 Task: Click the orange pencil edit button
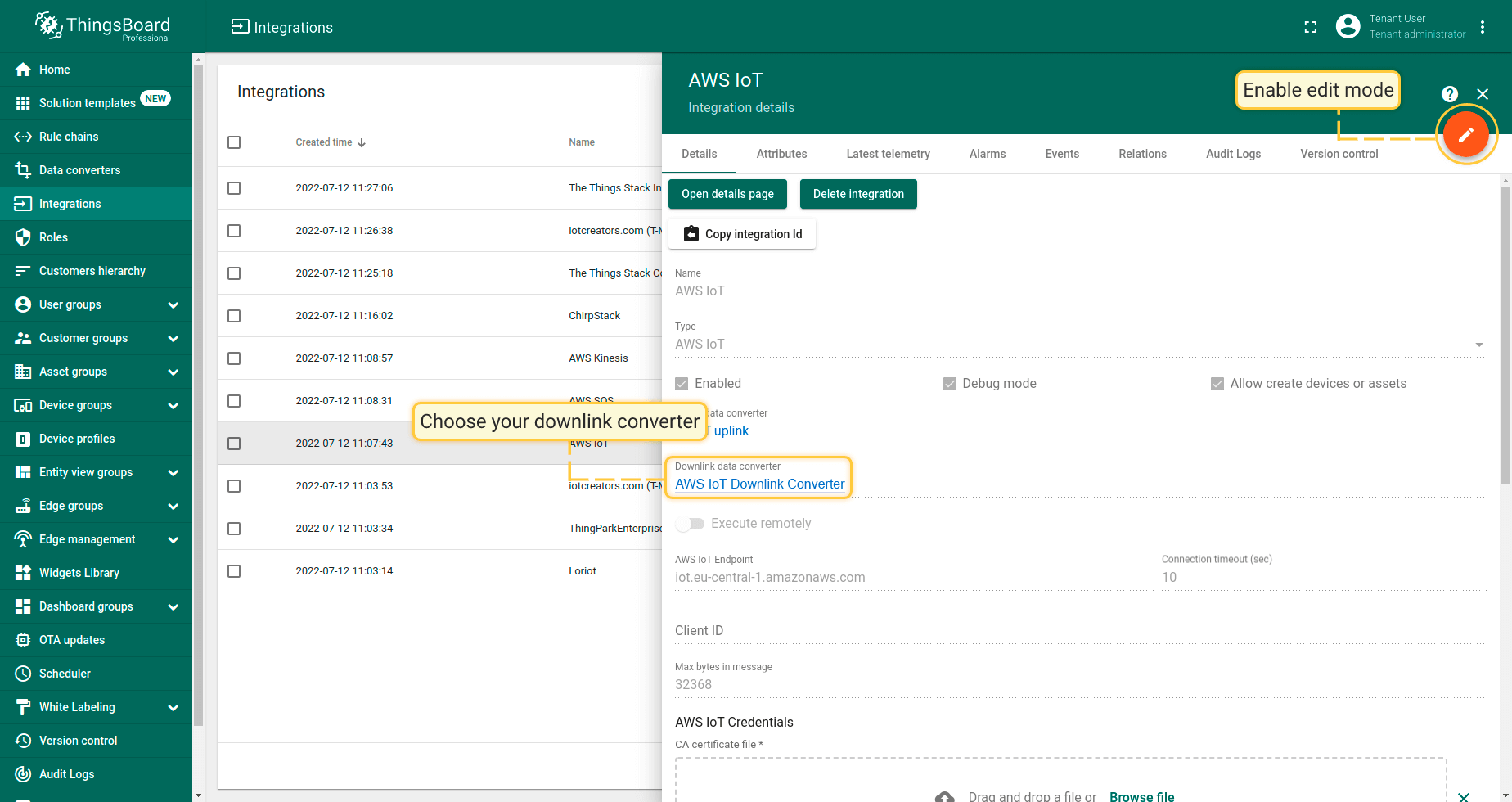coord(1465,135)
